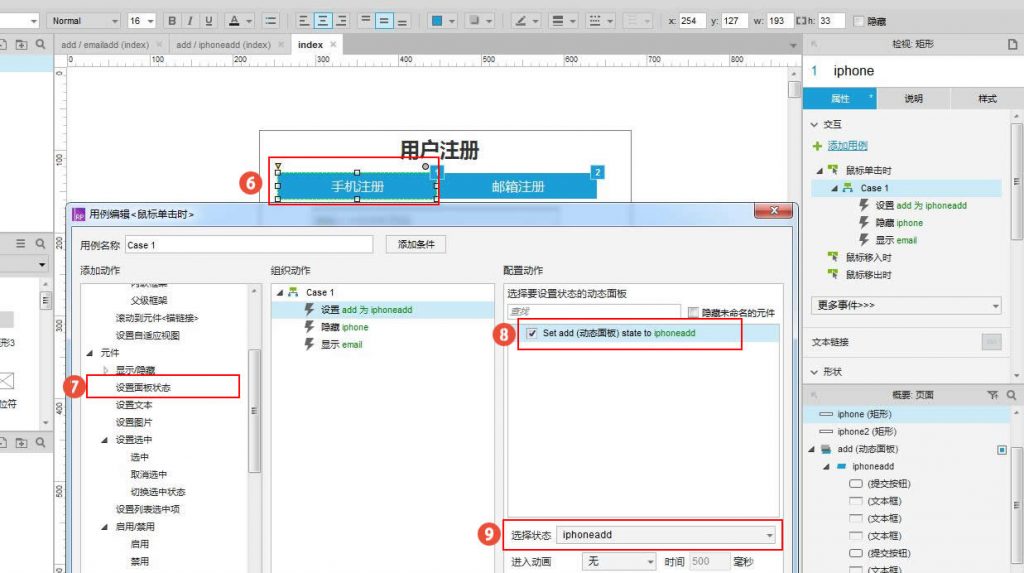The width and height of the screenshot is (1024, 573).
Task: Collapse 元件 tree in add actions
Action: pyautogui.click(x=89, y=353)
